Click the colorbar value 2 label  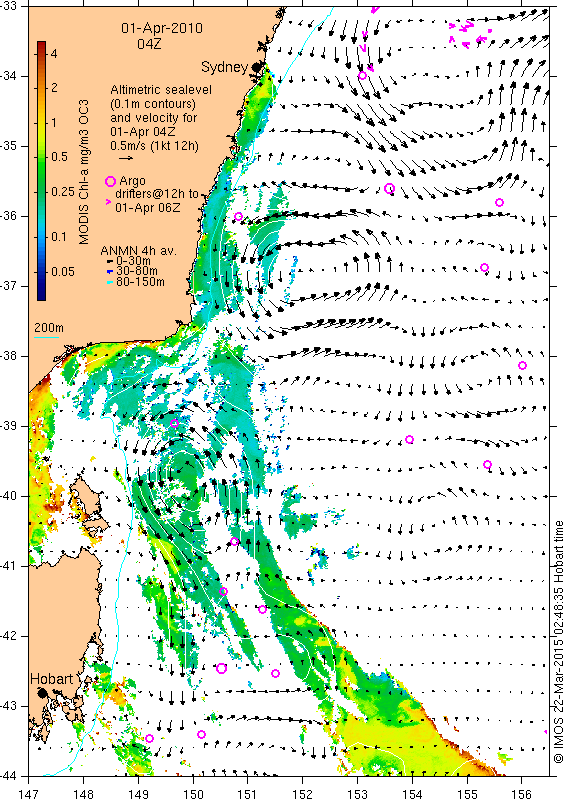[54, 88]
